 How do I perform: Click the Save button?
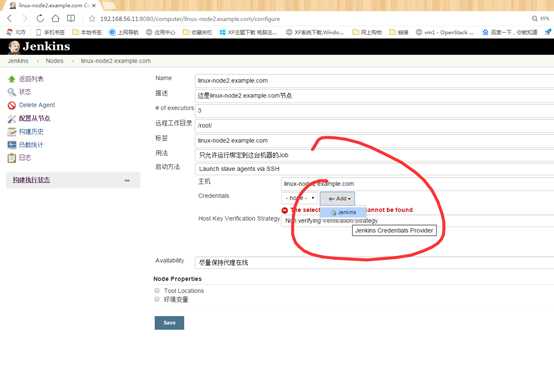click(x=169, y=323)
